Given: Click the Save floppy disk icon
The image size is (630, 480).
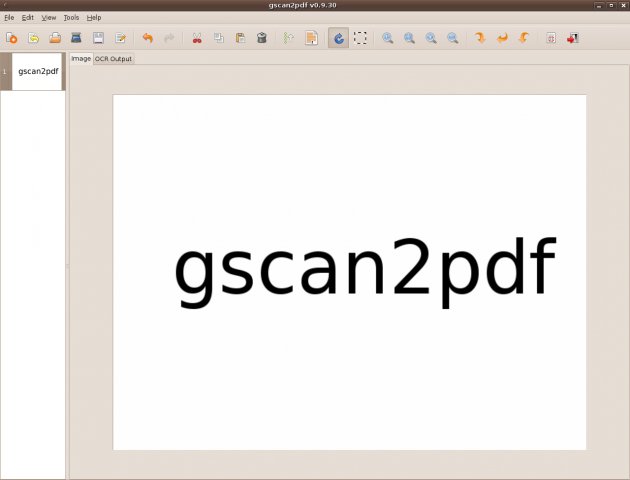Looking at the screenshot, I should [98, 38].
